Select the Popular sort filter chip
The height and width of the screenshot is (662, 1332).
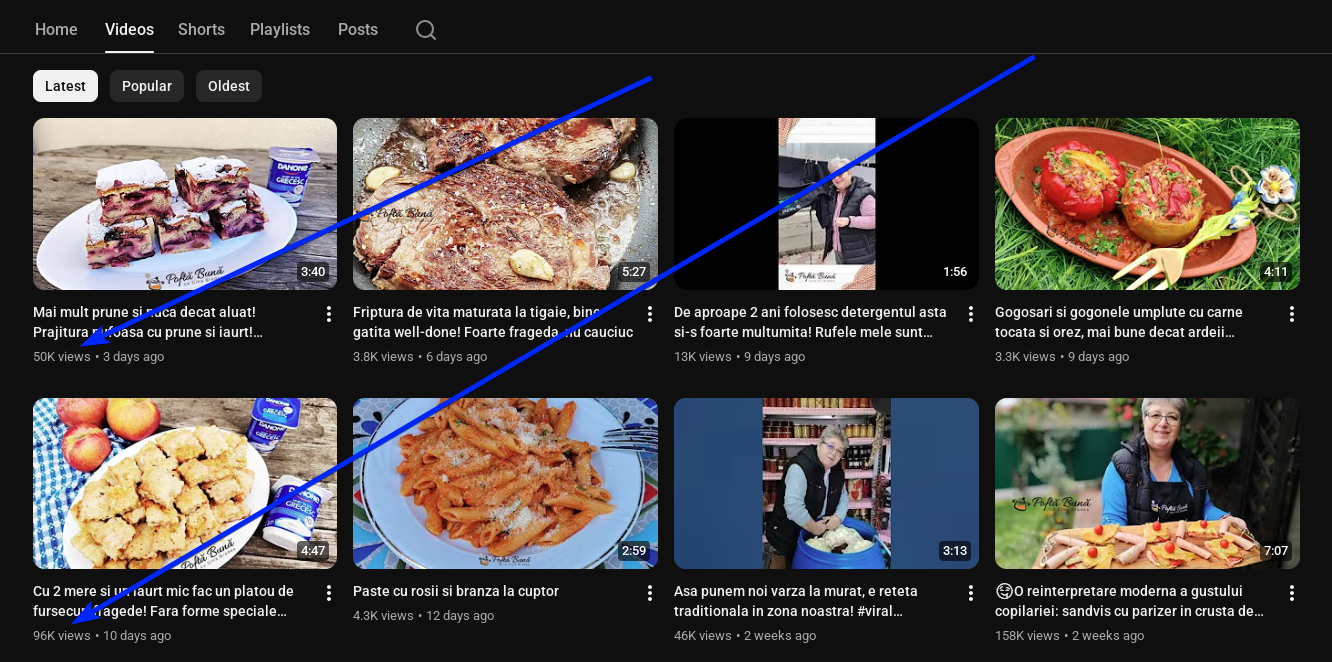(147, 86)
